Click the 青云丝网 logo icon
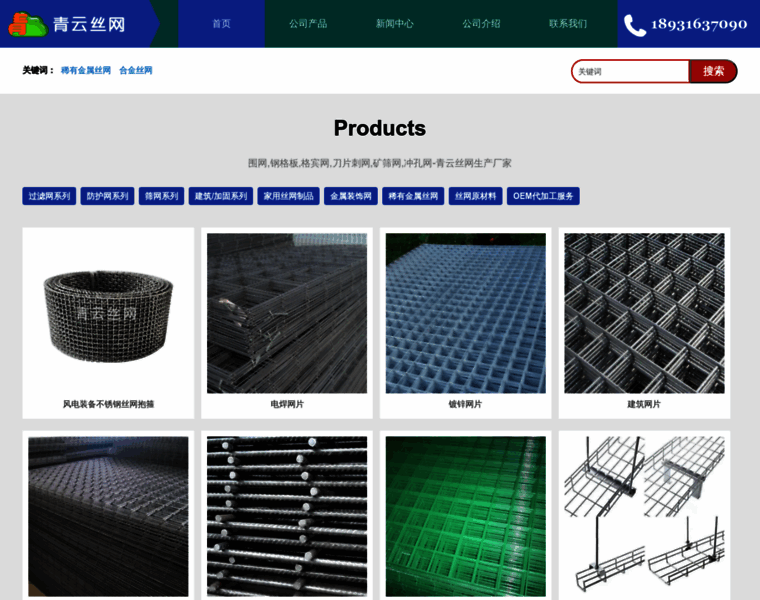This screenshot has width=760, height=600. 28,24
